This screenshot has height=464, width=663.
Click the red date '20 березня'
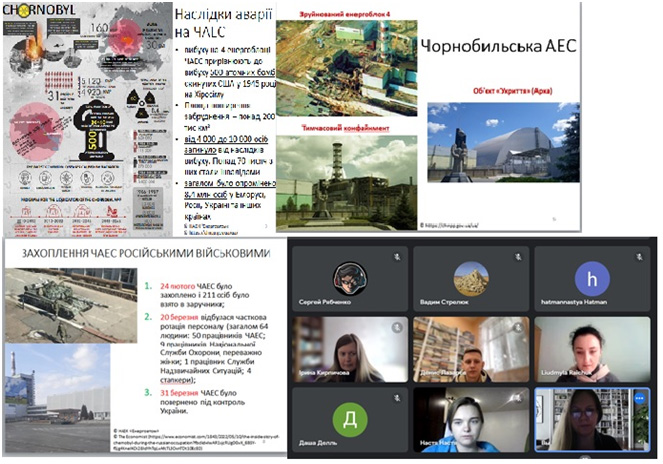(179, 317)
